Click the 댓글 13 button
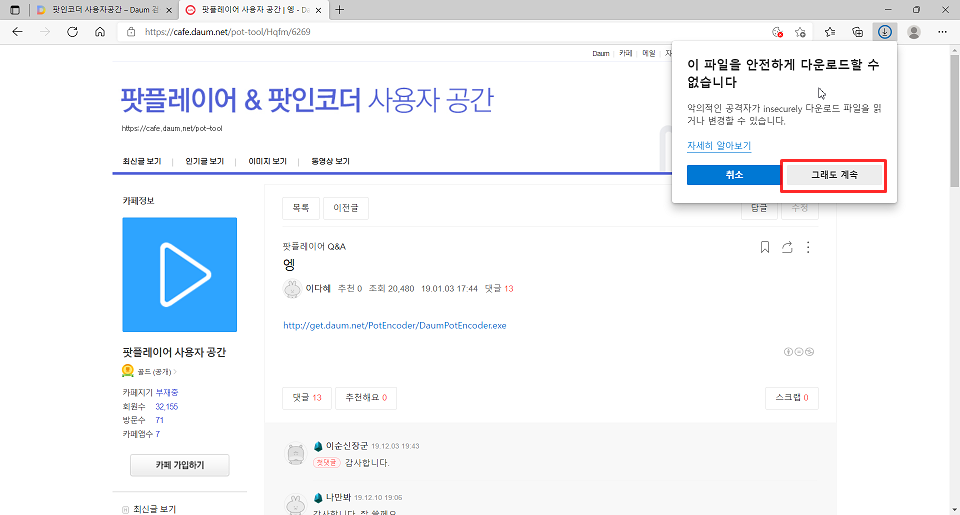Viewport: 960px width, 515px height. [x=307, y=397]
